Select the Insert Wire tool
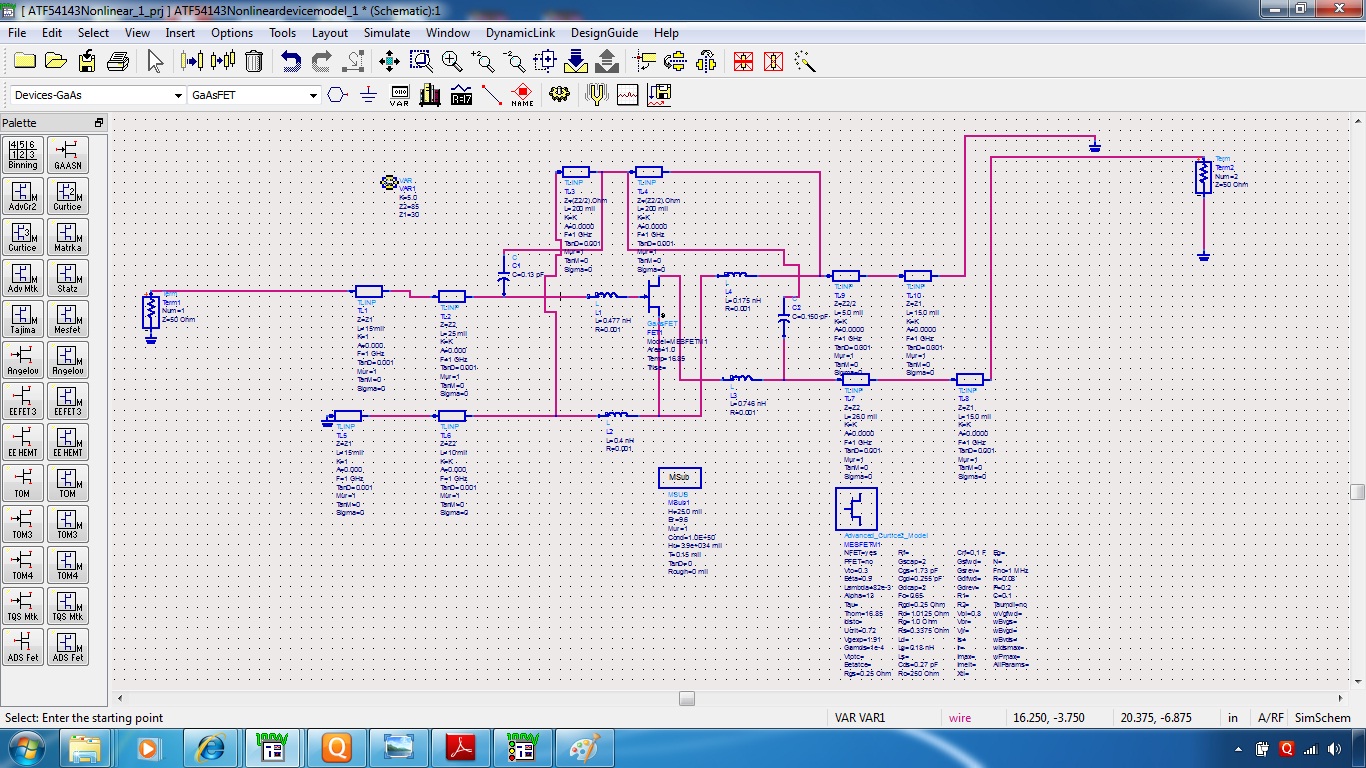Screen dimensions: 1366x768 pos(491,95)
